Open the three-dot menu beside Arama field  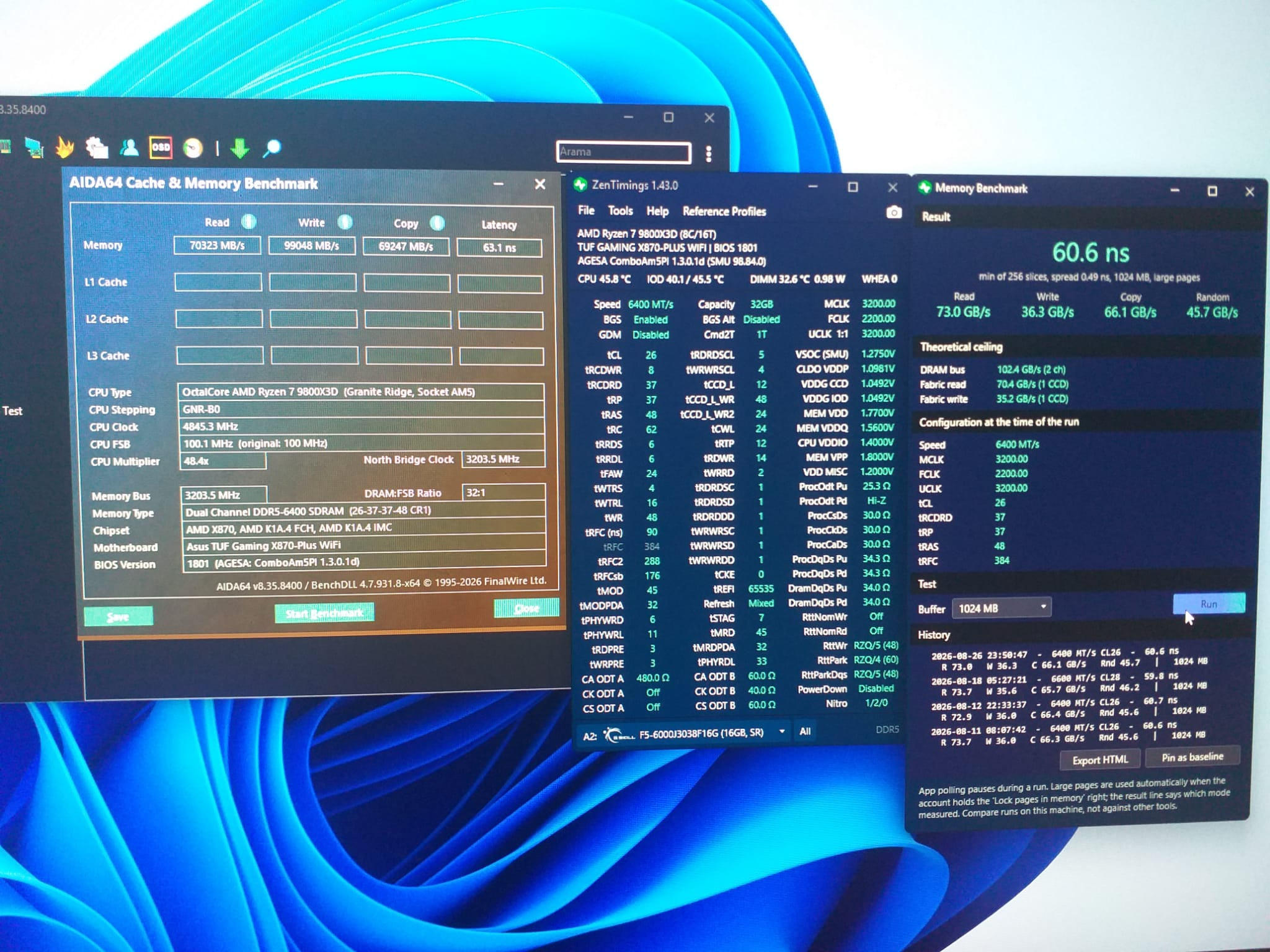[709, 153]
